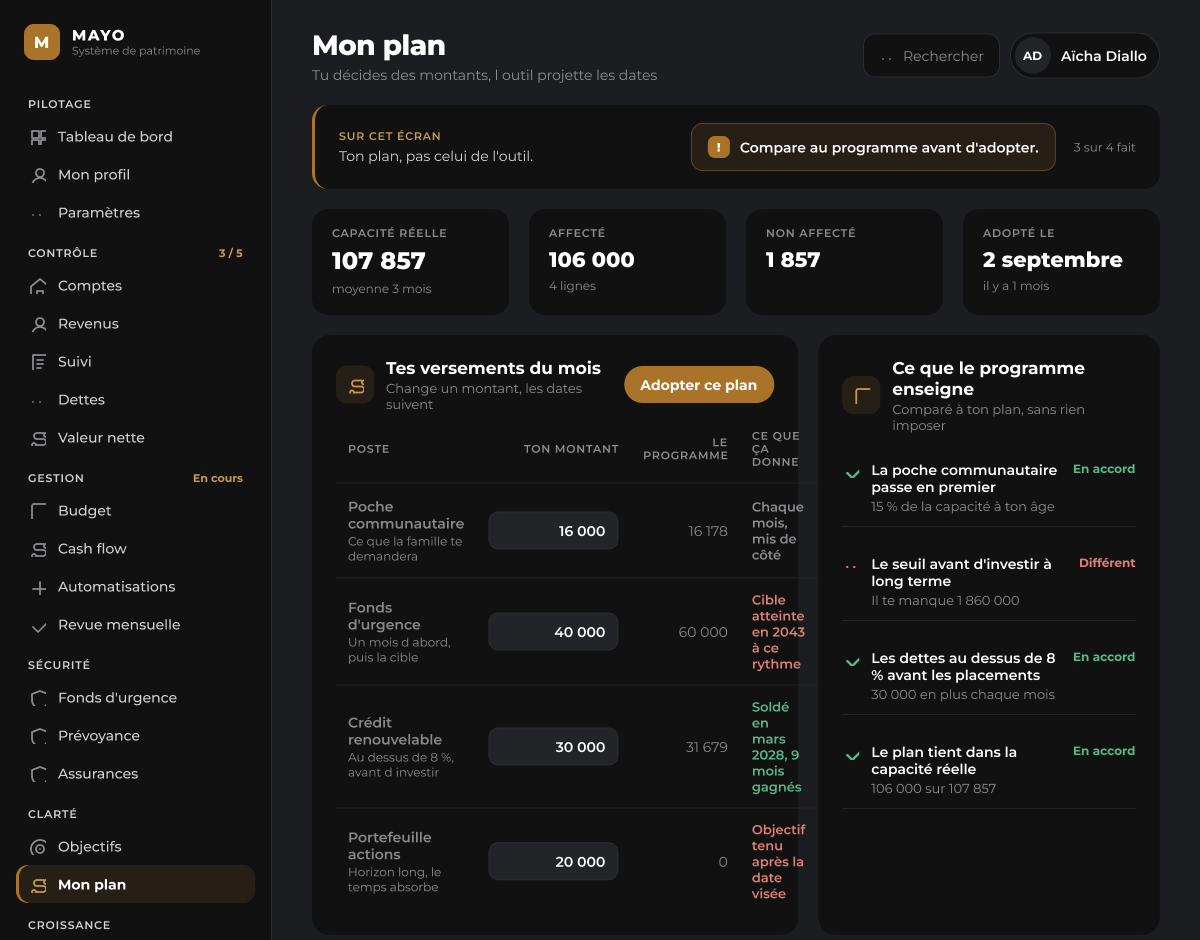Edit the Portefeuille actions amount 20 000
The width and height of the screenshot is (1200, 940).
tap(553, 862)
